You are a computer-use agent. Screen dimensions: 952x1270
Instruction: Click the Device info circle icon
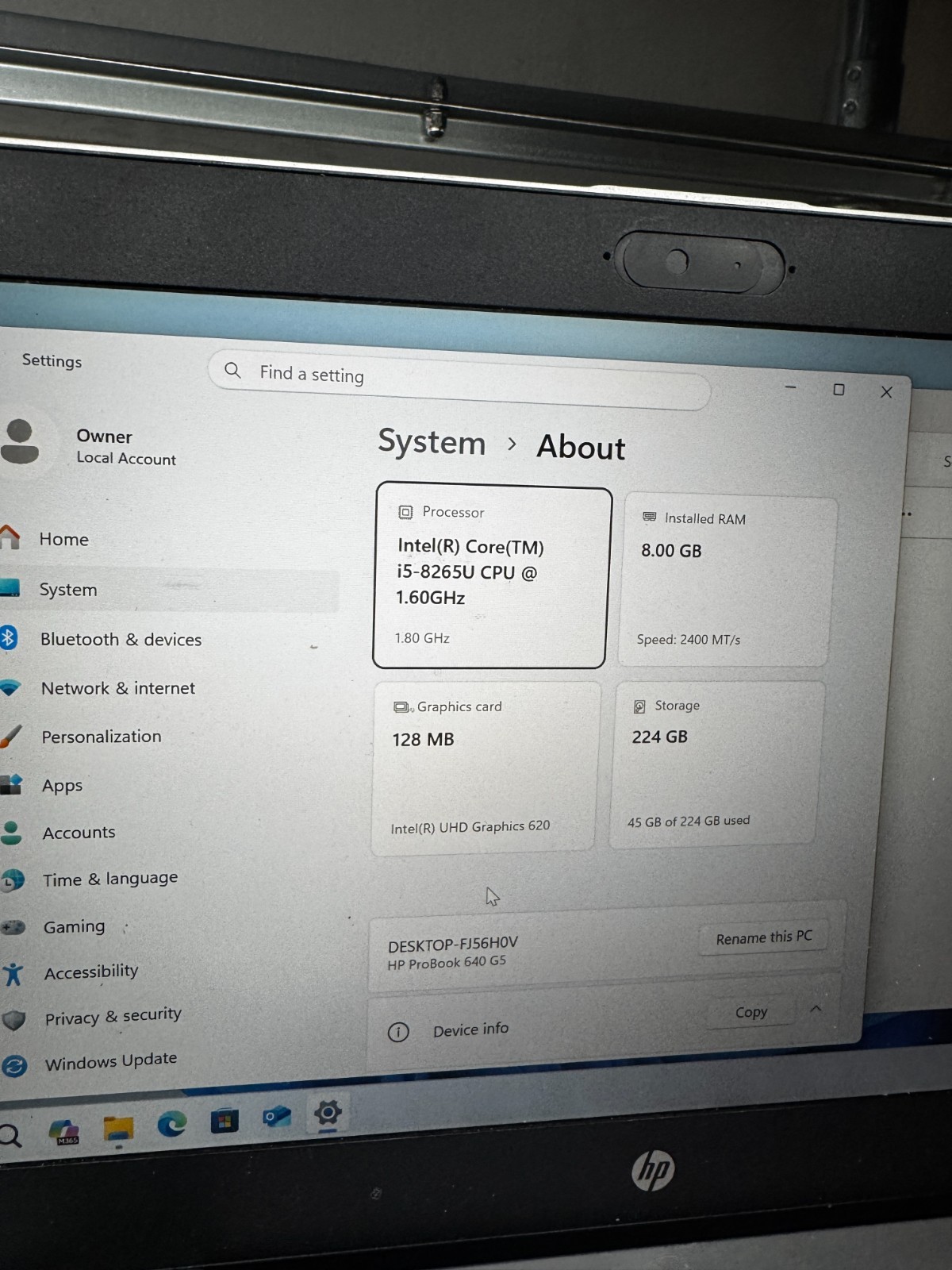pos(398,1032)
